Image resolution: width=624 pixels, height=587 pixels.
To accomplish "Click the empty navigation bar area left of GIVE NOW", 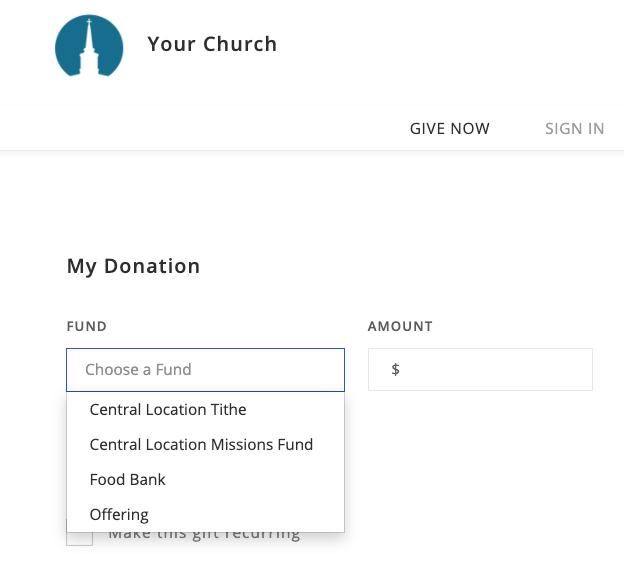I will (199, 129).
